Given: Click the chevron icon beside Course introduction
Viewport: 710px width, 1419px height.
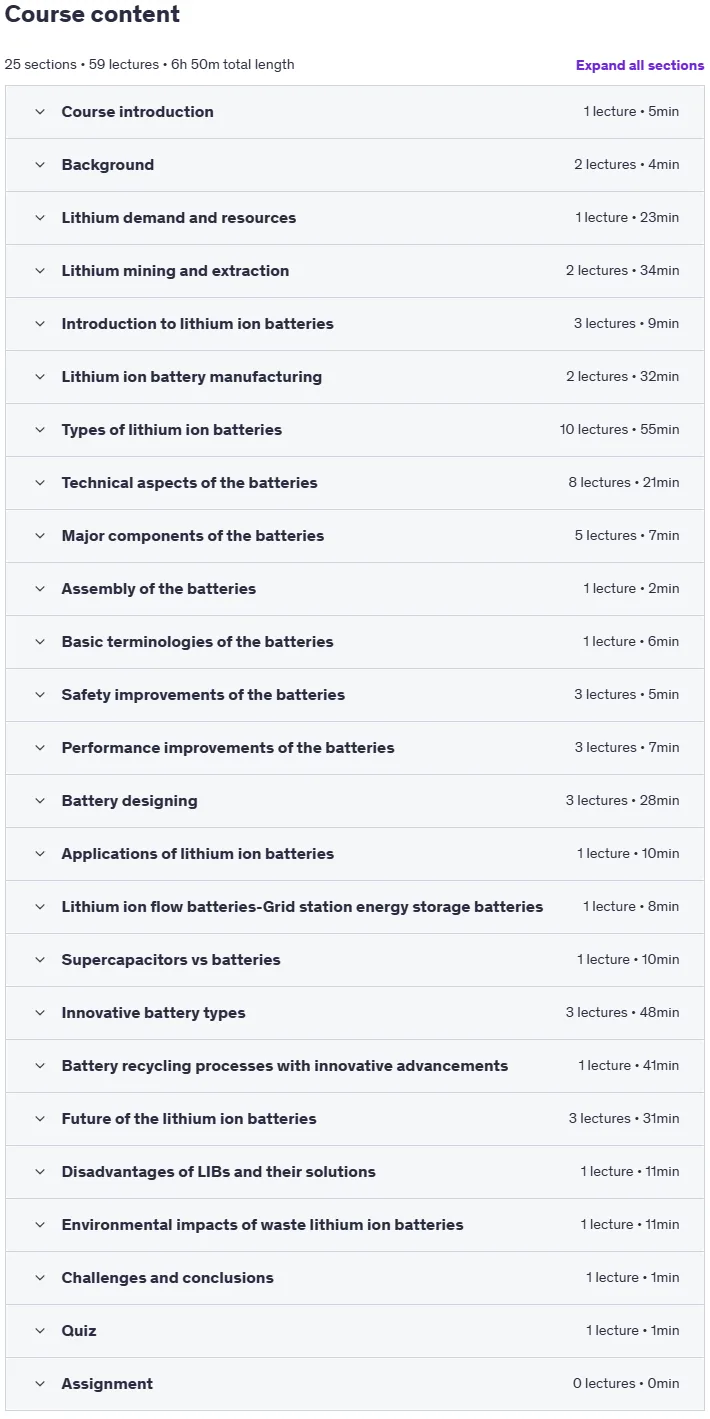Looking at the screenshot, I should 40,112.
